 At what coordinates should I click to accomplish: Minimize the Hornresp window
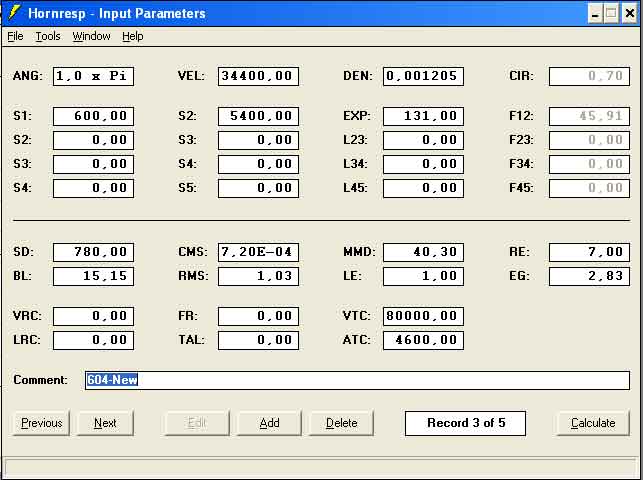click(595, 14)
